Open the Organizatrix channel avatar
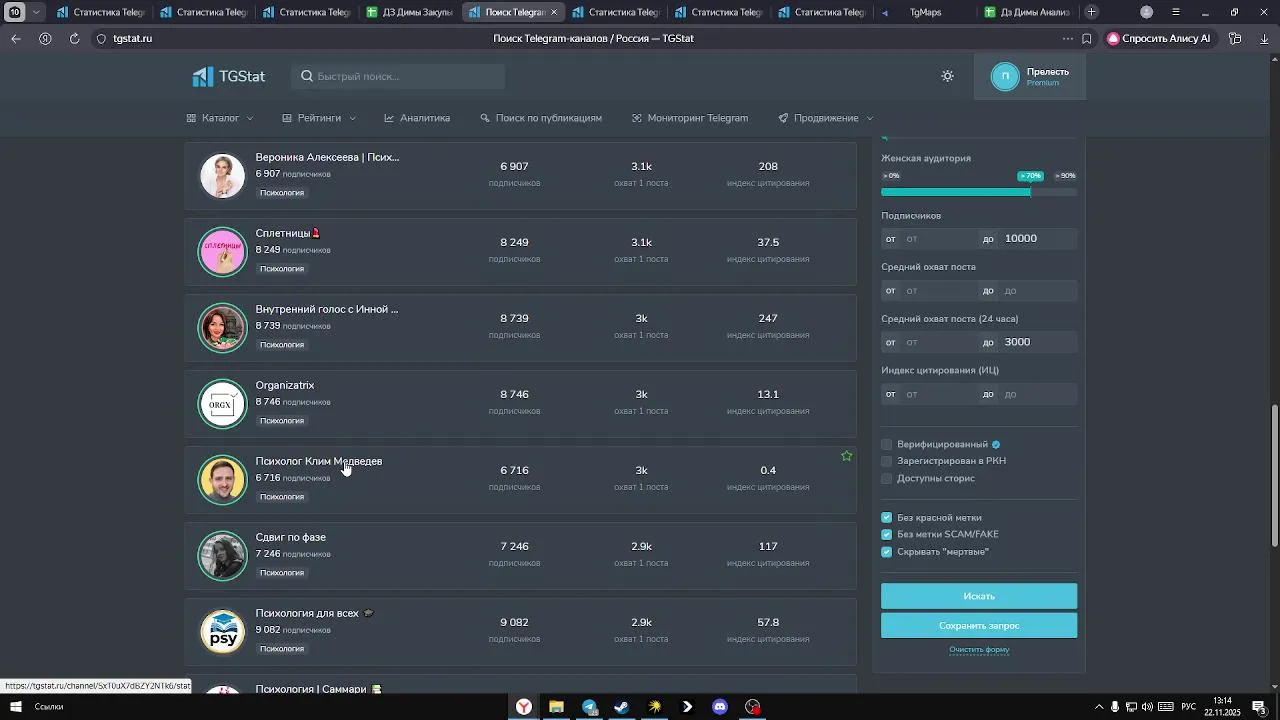The image size is (1280, 720). point(222,404)
